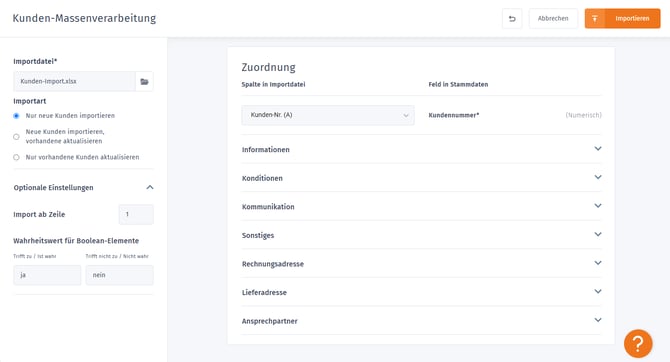Expand the Konditionen section

tap(421, 178)
